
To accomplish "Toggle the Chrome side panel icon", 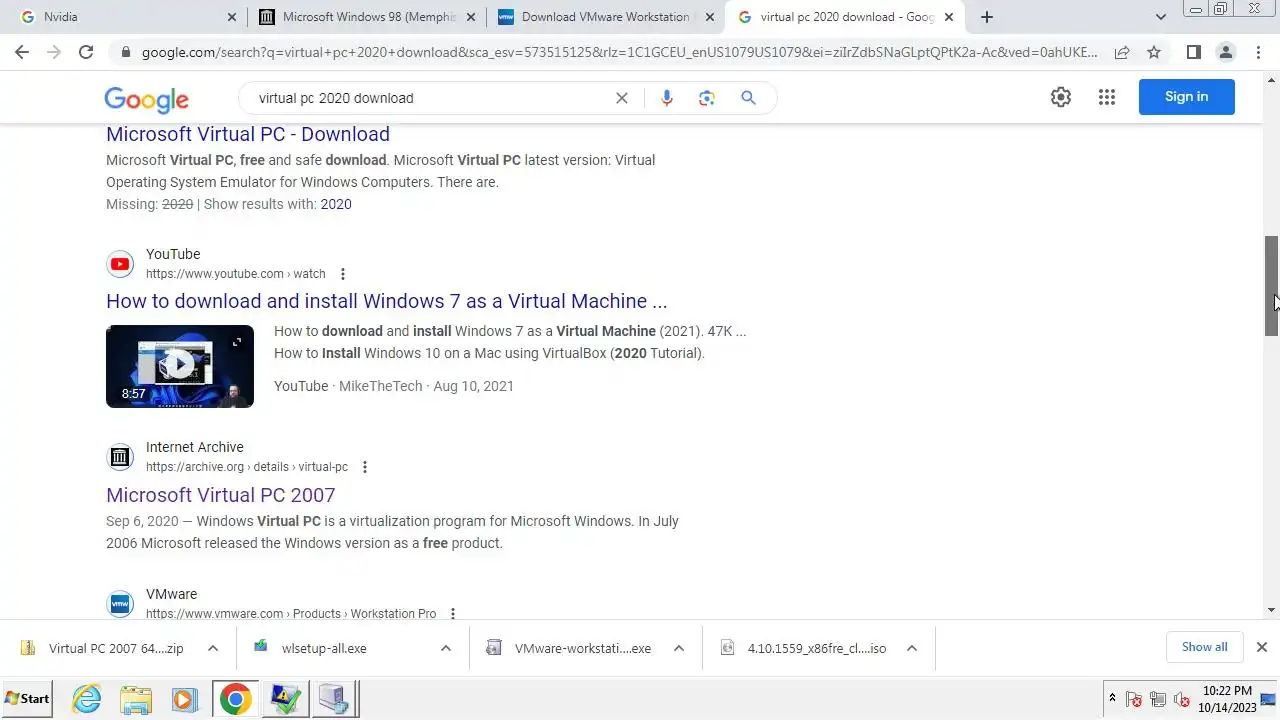I will 1193,52.
